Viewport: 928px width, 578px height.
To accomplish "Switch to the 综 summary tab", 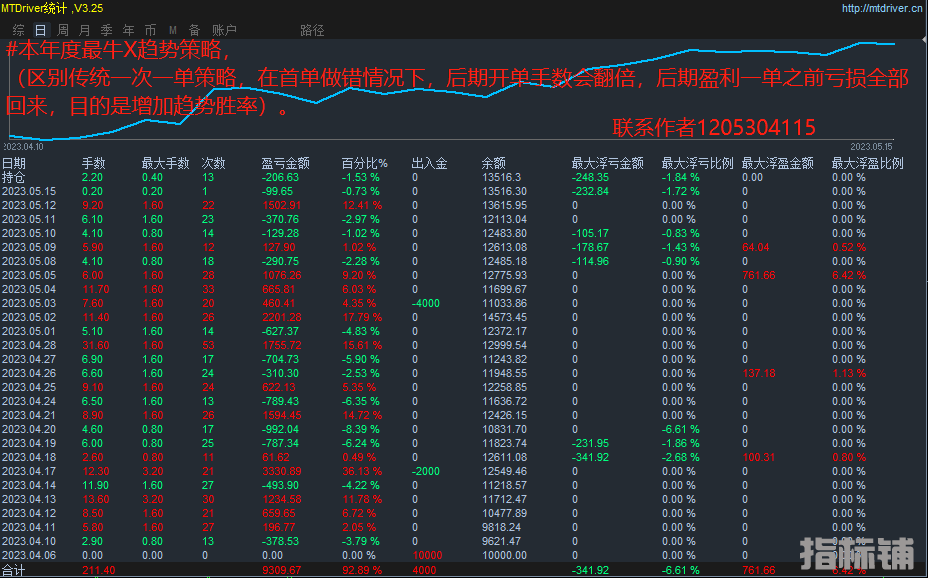I will (x=18, y=30).
